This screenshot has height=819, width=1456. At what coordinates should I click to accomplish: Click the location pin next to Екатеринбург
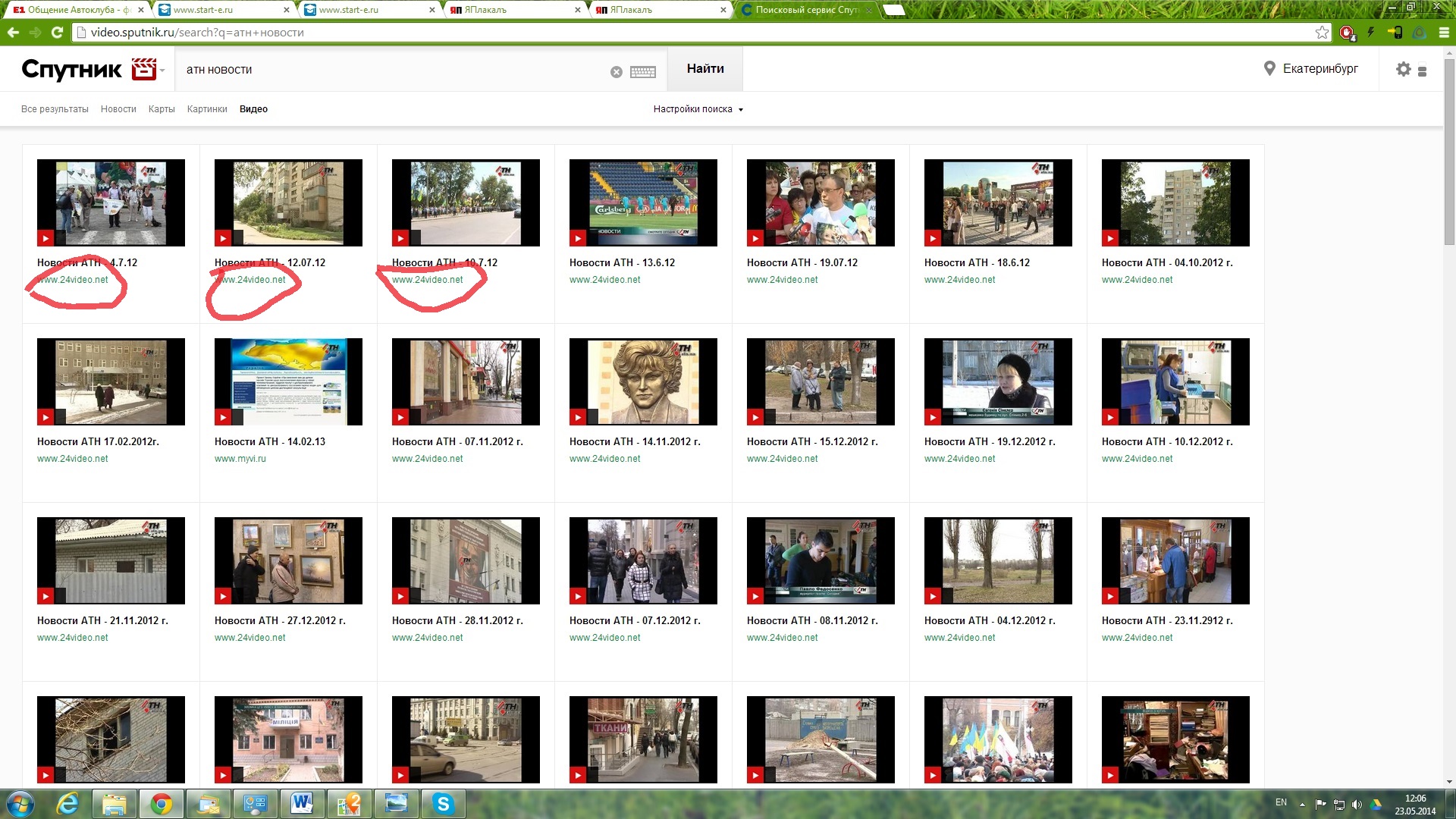point(1269,68)
